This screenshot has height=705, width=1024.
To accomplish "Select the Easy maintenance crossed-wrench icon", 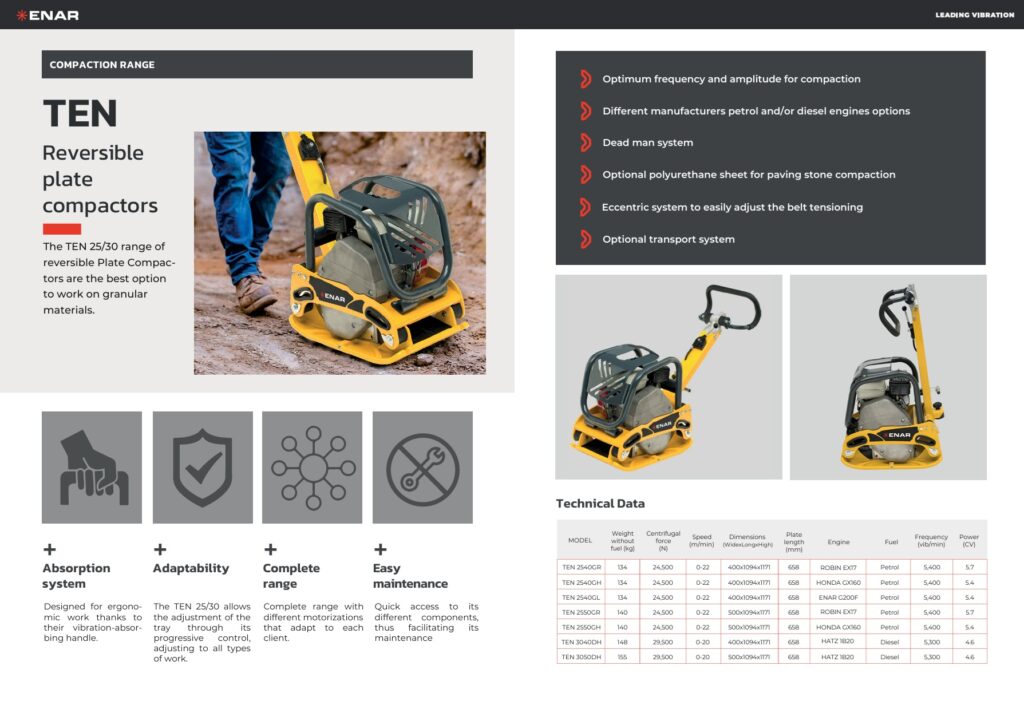I will [422, 467].
